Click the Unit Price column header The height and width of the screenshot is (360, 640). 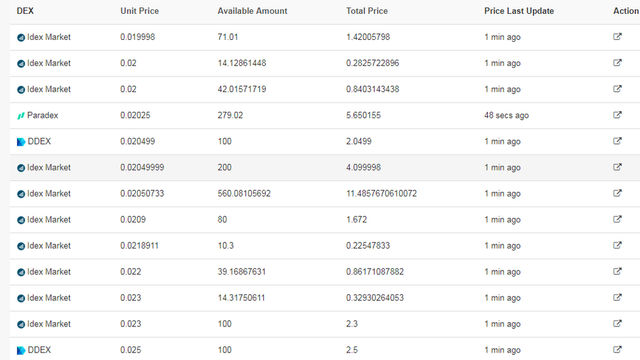139,11
